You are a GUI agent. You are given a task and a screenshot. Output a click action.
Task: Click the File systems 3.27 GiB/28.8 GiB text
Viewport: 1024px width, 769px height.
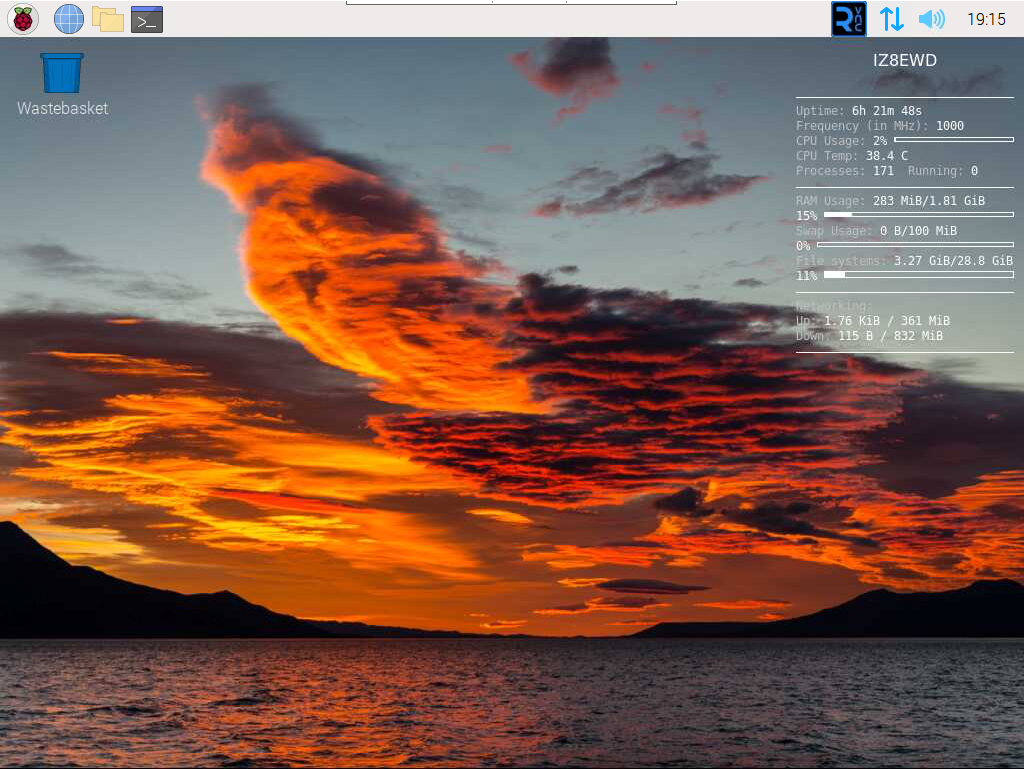point(904,260)
